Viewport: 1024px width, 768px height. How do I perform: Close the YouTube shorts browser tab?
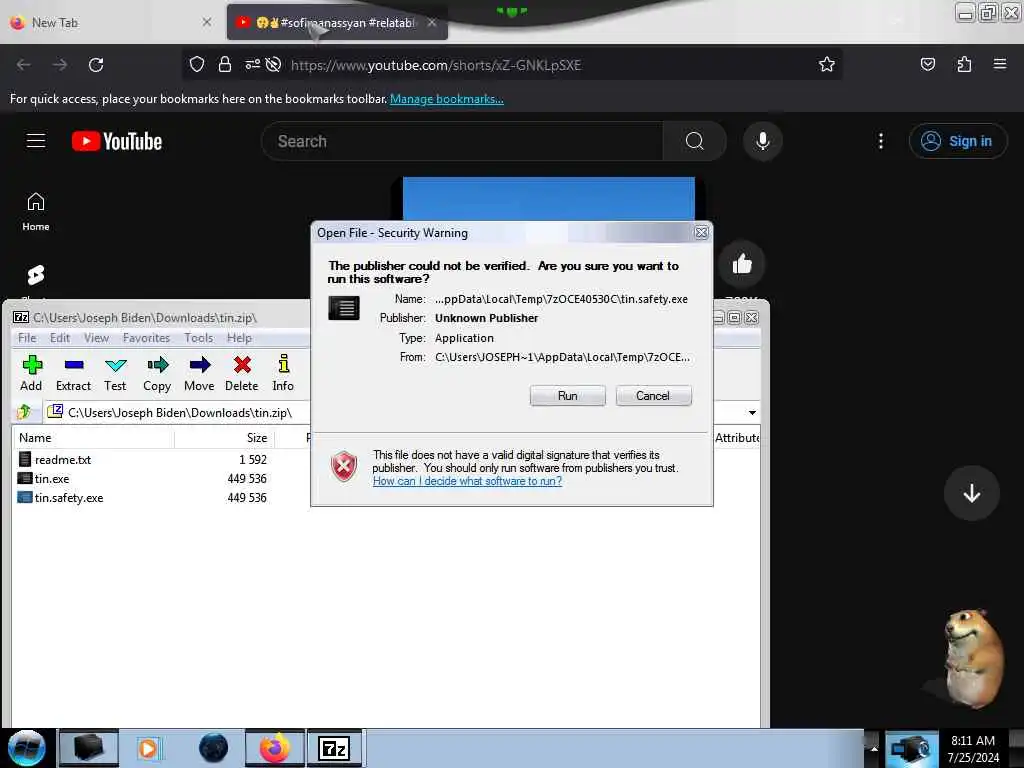click(432, 22)
